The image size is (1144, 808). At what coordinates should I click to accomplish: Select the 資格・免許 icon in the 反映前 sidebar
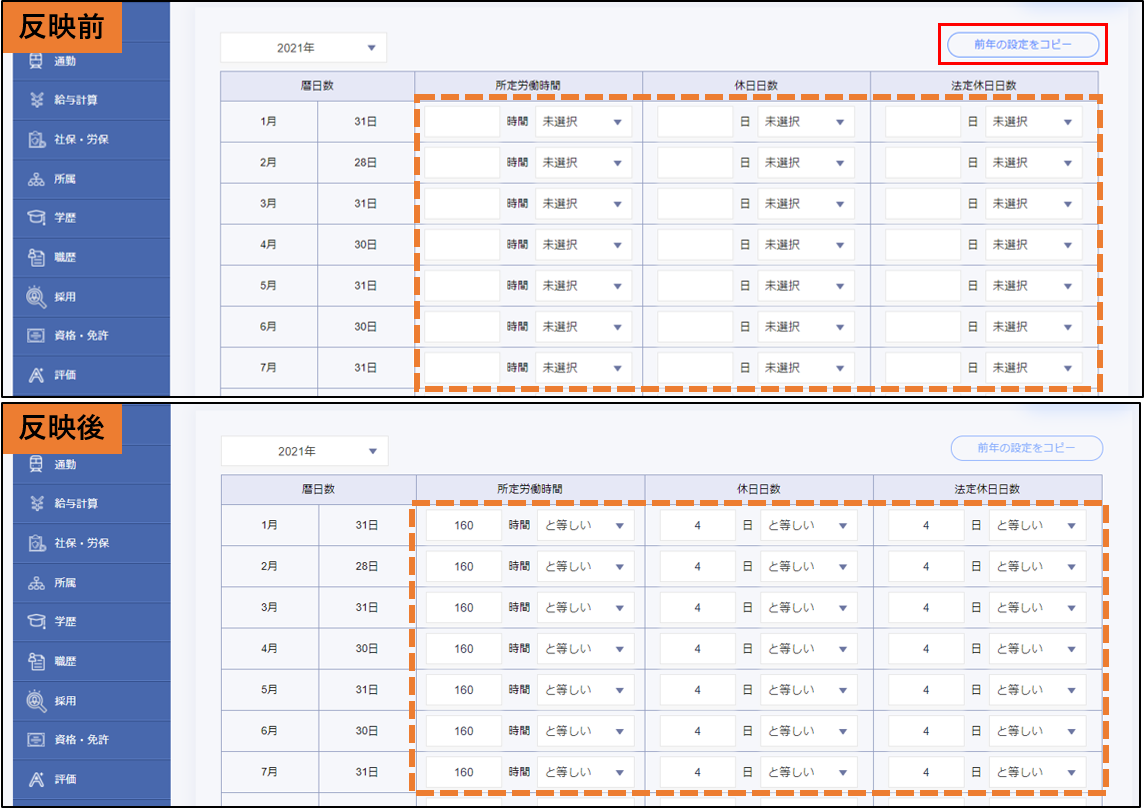[x=36, y=336]
